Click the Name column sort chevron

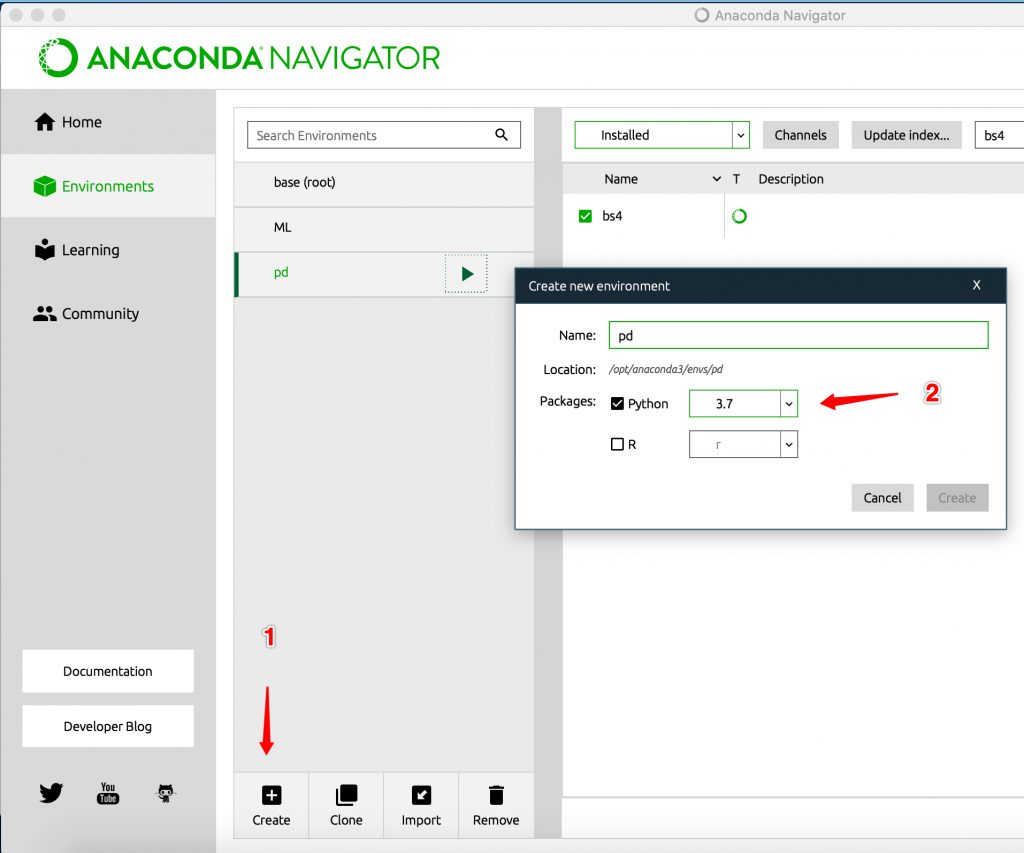716,179
